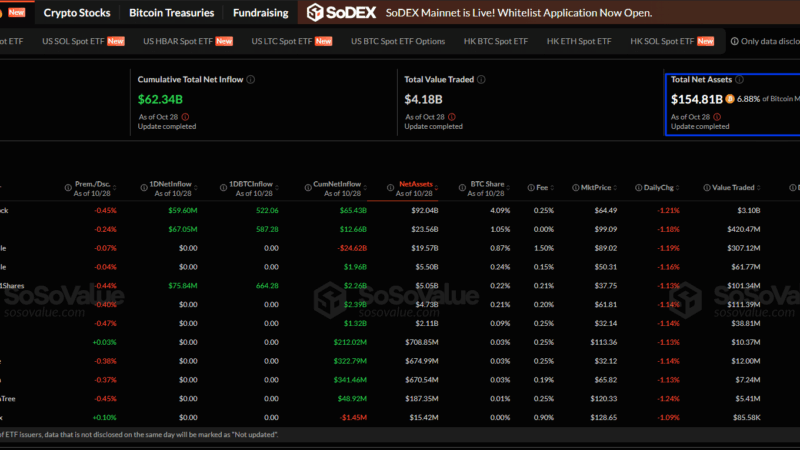The width and height of the screenshot is (800, 450).
Task: Click info icon beside Cumulative Total Net Inflow
Action: point(251,80)
